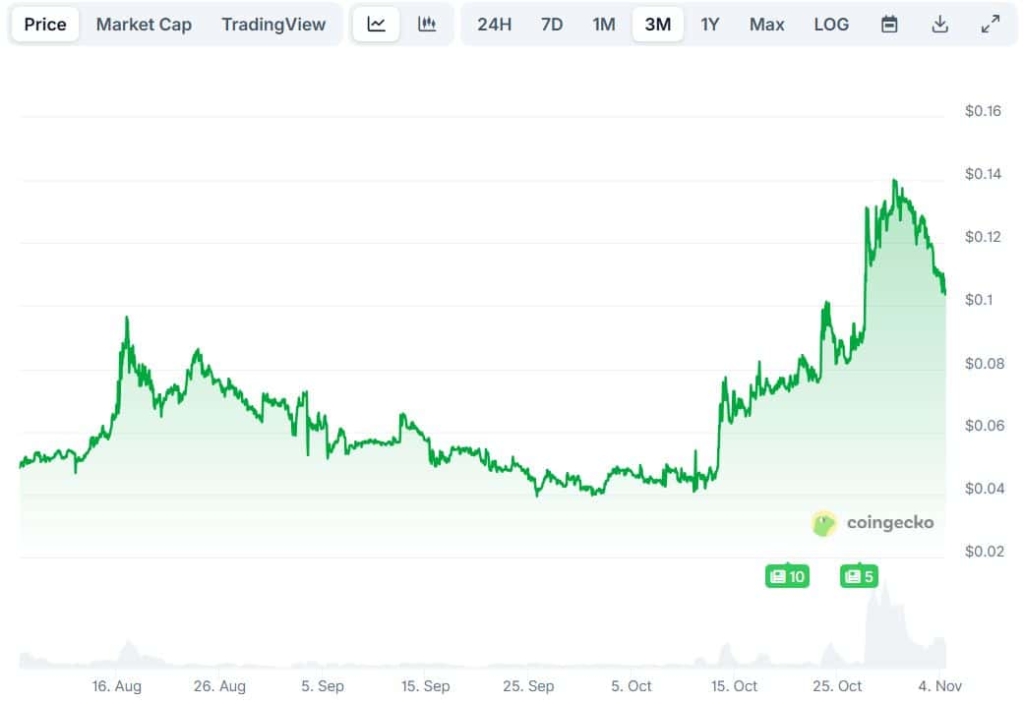The height and width of the screenshot is (704, 1024).
Task: Open the news marker labeled 5
Action: (859, 576)
